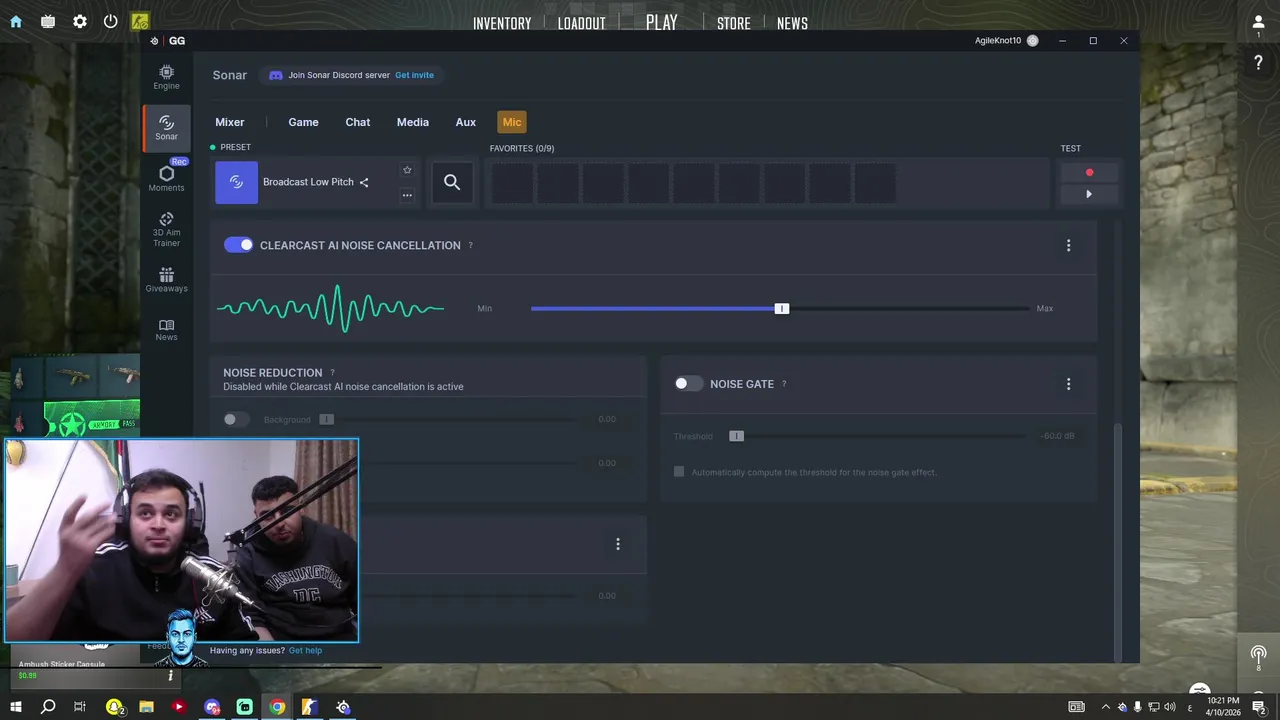
Task: Click the Get help link
Action: (305, 650)
